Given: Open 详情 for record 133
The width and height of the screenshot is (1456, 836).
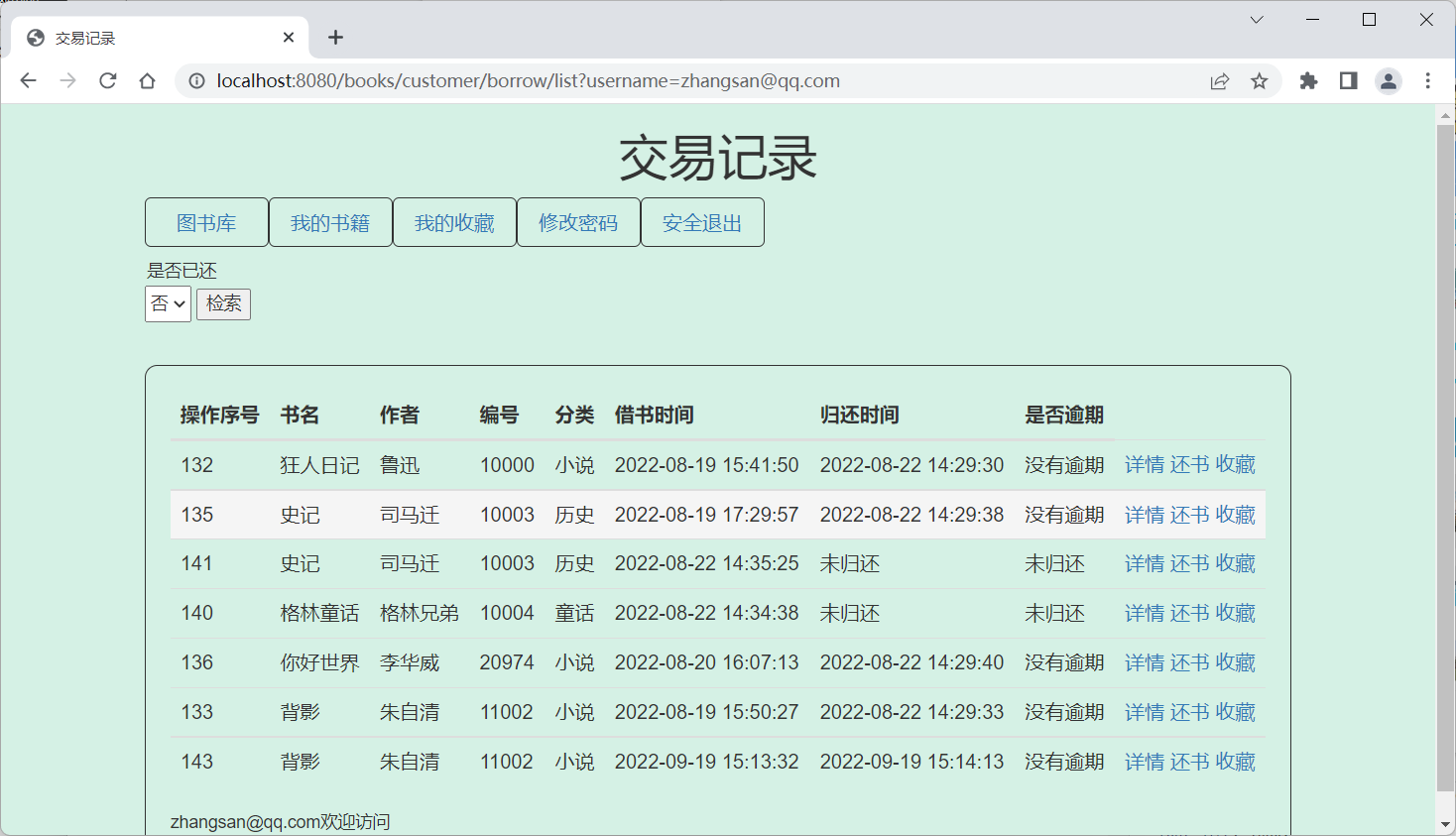Looking at the screenshot, I should [1145, 712].
